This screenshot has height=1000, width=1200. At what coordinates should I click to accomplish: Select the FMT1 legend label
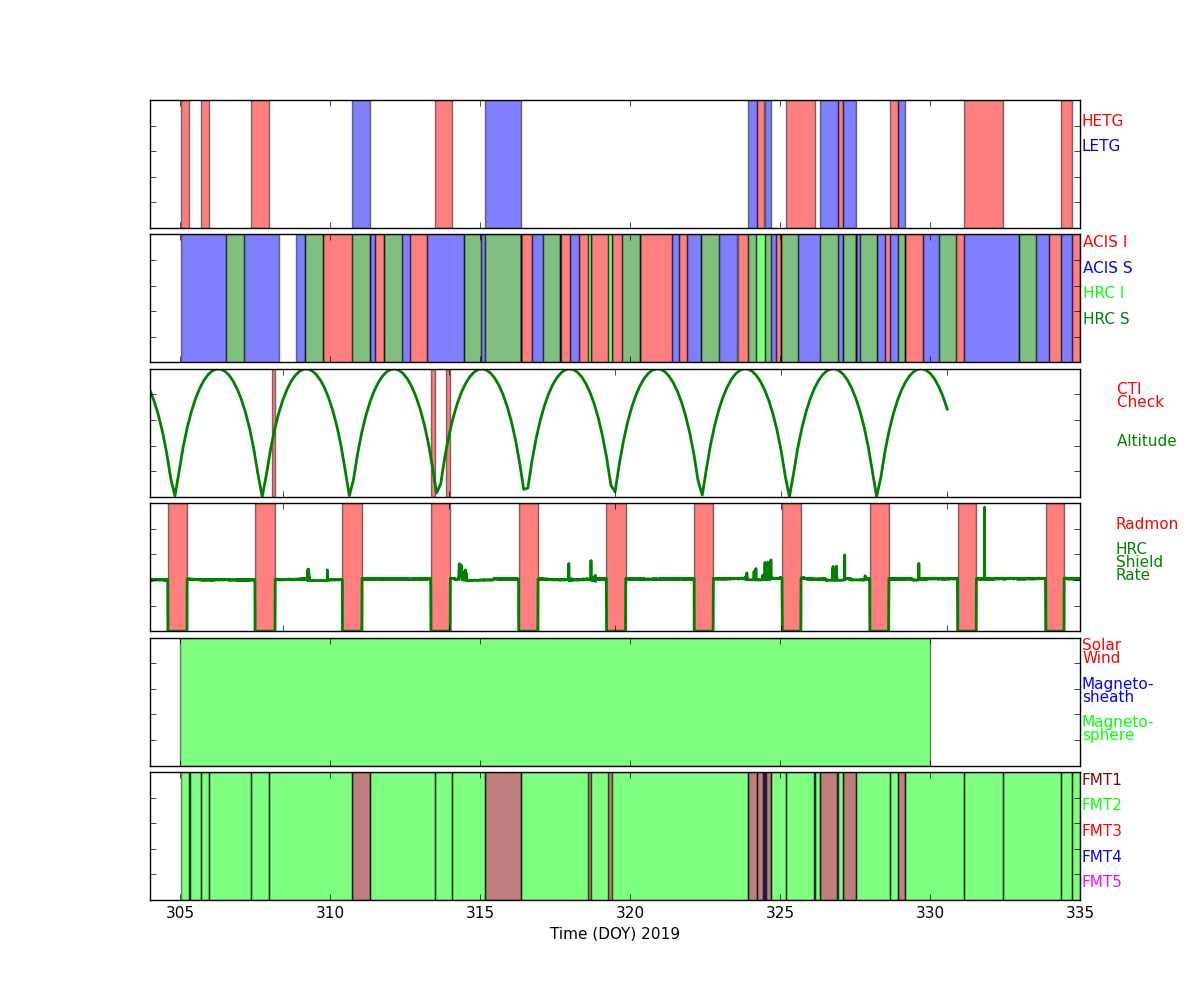pyautogui.click(x=1102, y=780)
